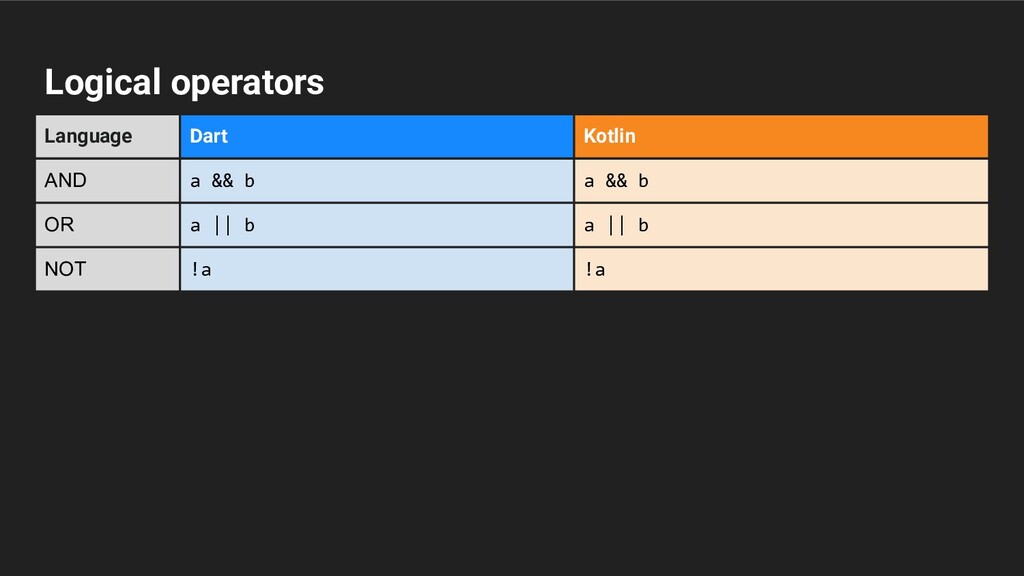Click the word 'operators' in the title

[x=248, y=83]
